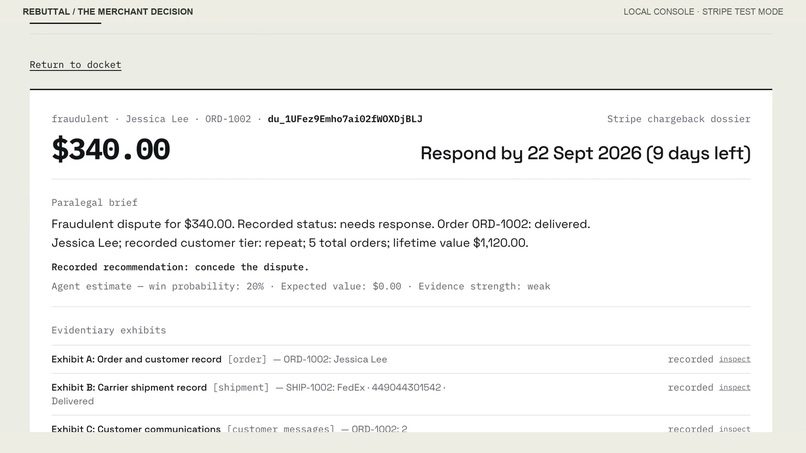Click the recorded status of Exhibit A
The image size is (806, 453).
coord(690,359)
